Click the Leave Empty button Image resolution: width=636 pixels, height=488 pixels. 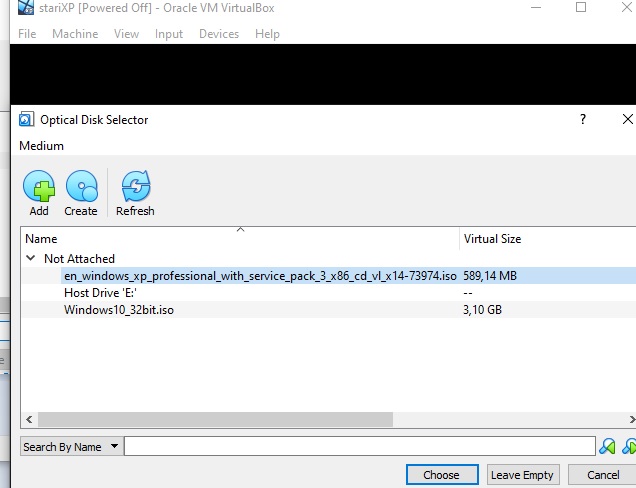click(x=522, y=475)
